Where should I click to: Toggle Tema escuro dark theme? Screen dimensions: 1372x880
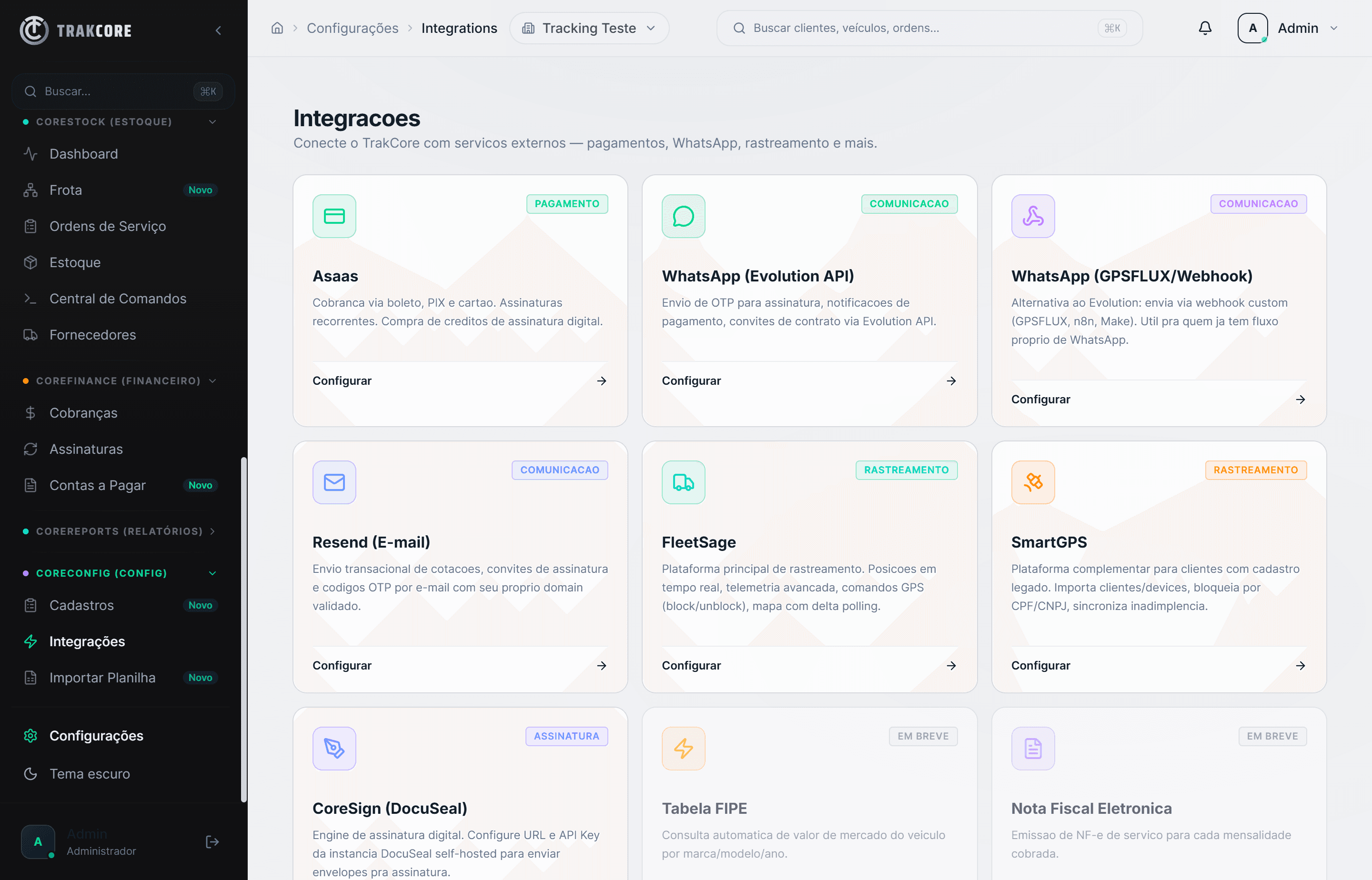tap(123, 774)
